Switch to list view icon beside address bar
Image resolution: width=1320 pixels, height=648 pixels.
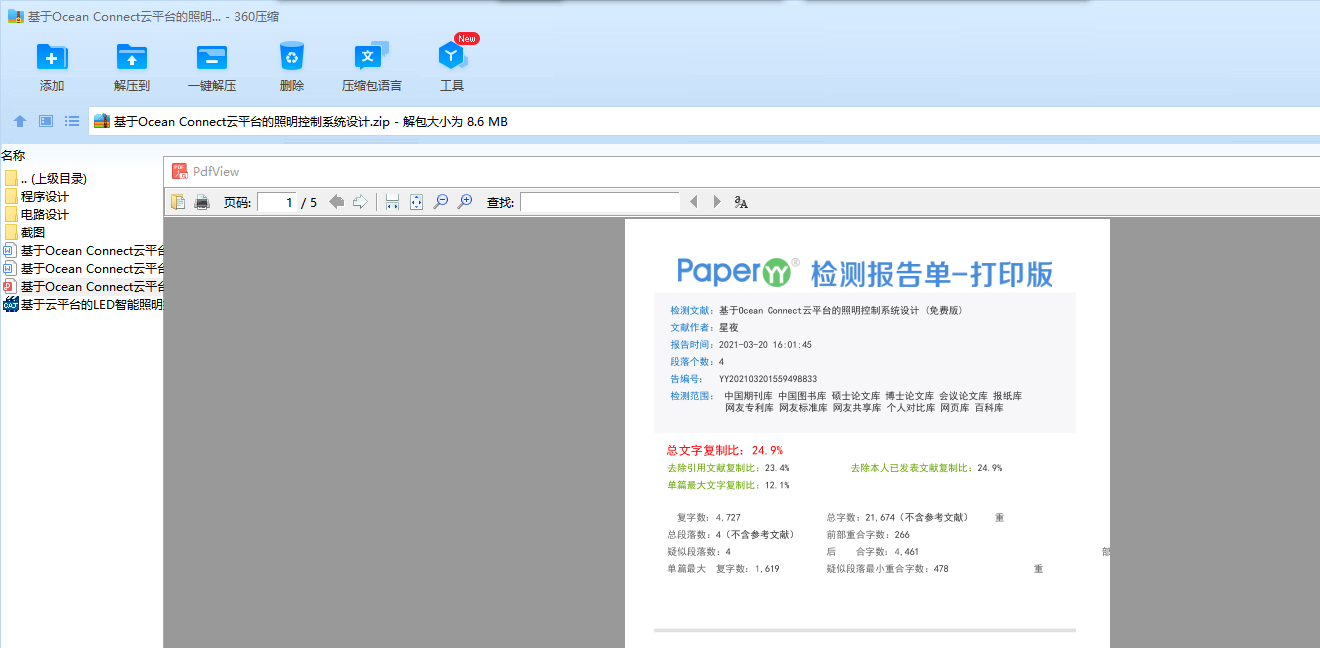click(72, 121)
